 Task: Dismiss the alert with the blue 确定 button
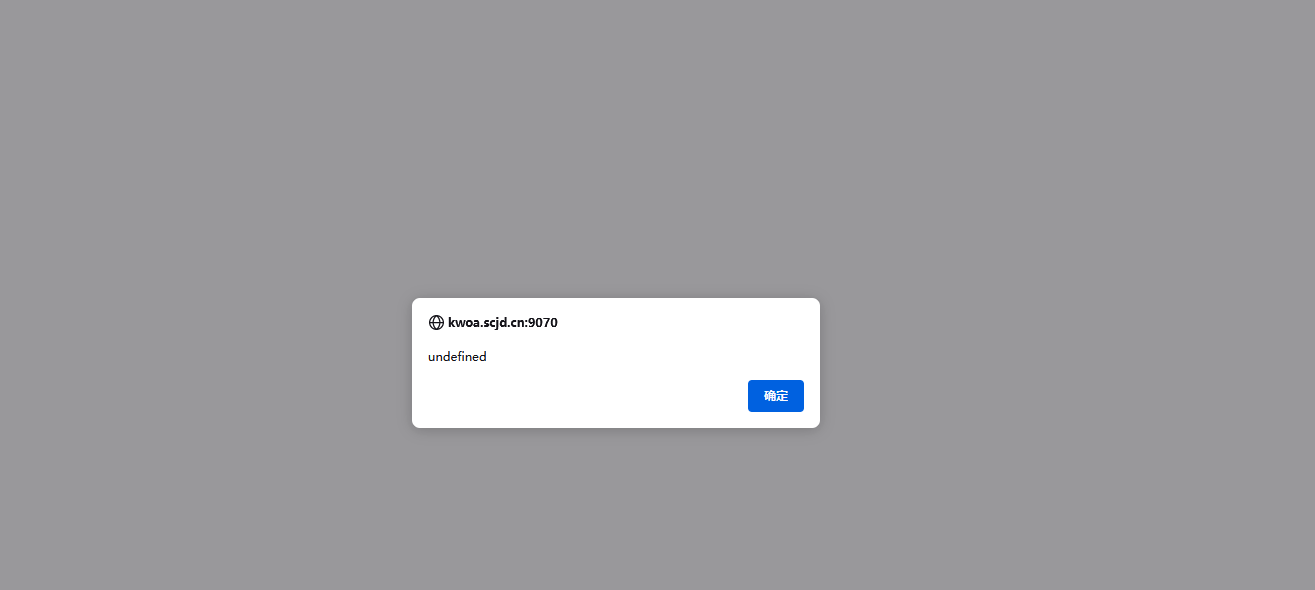pyautogui.click(x=775, y=396)
